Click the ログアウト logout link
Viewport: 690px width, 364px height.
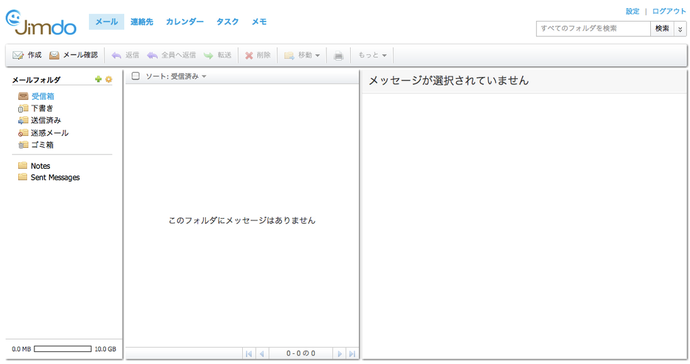click(669, 11)
